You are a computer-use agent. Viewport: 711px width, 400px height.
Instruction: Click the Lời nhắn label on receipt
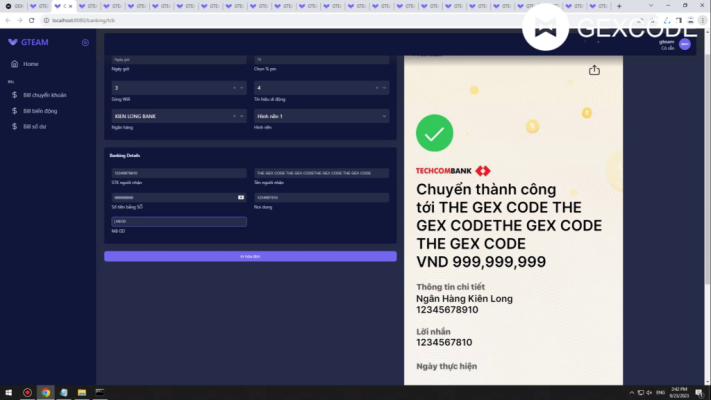[433, 332]
